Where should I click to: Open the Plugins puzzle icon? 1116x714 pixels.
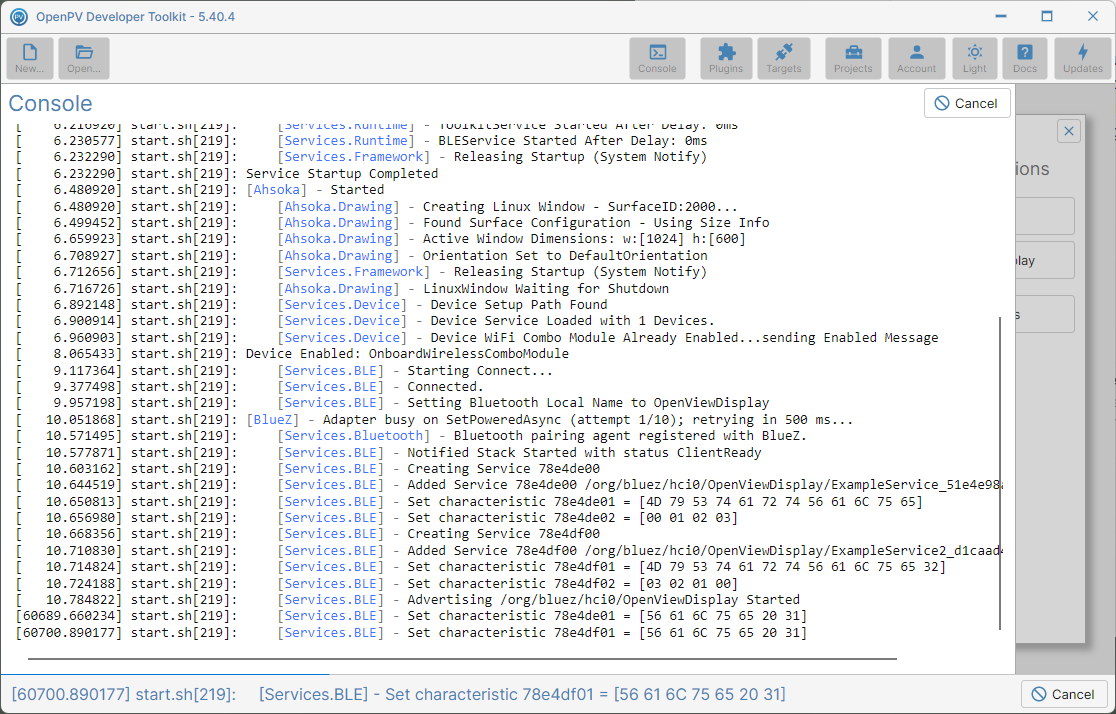click(x=725, y=58)
